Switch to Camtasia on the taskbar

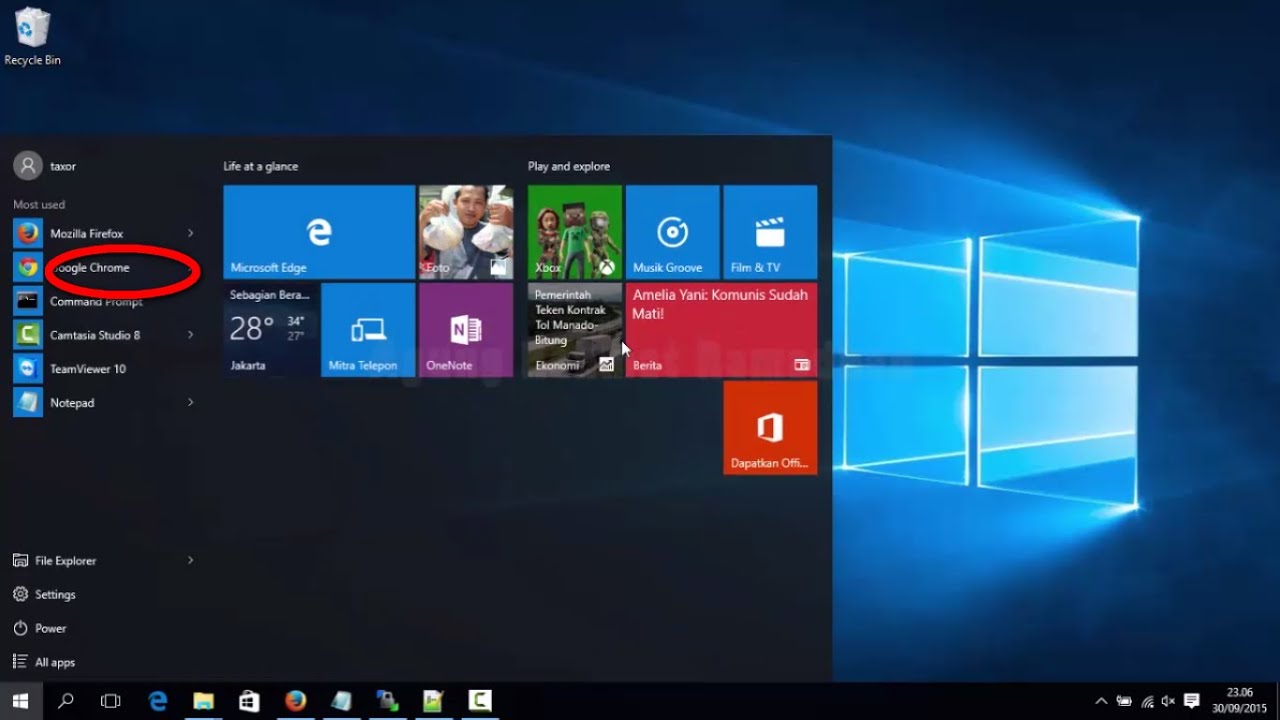[x=479, y=701]
